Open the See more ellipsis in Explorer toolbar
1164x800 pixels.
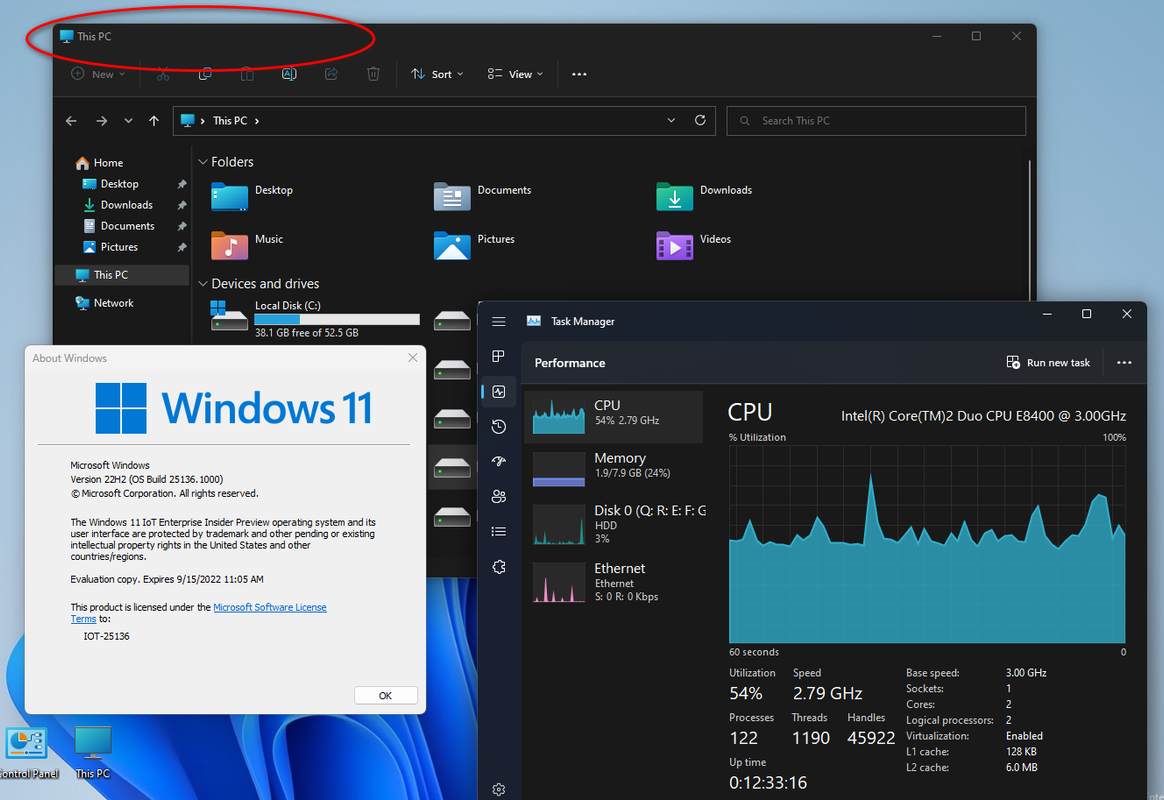point(579,74)
